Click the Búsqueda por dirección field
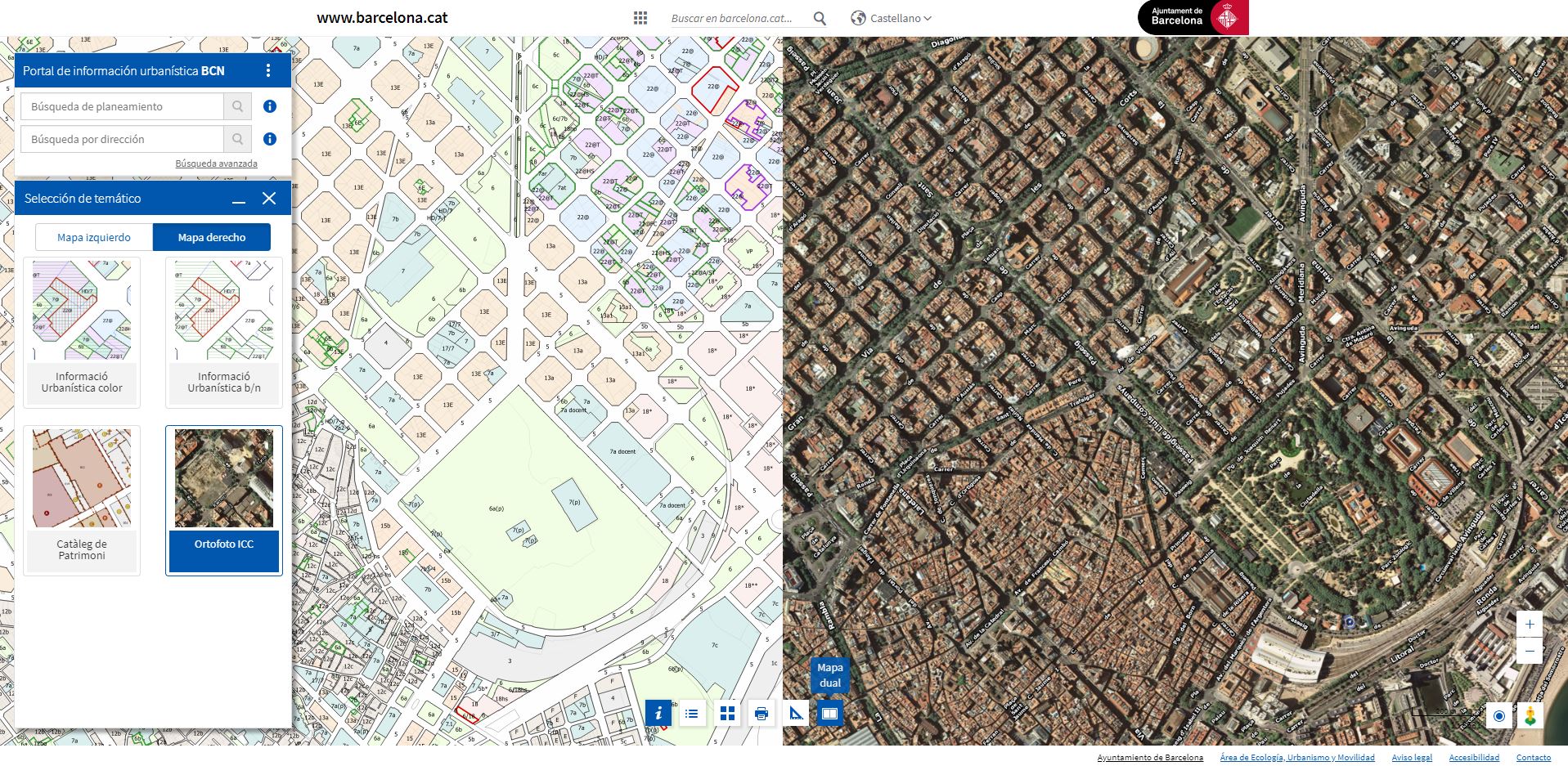The height and width of the screenshot is (766, 1568). pos(123,140)
